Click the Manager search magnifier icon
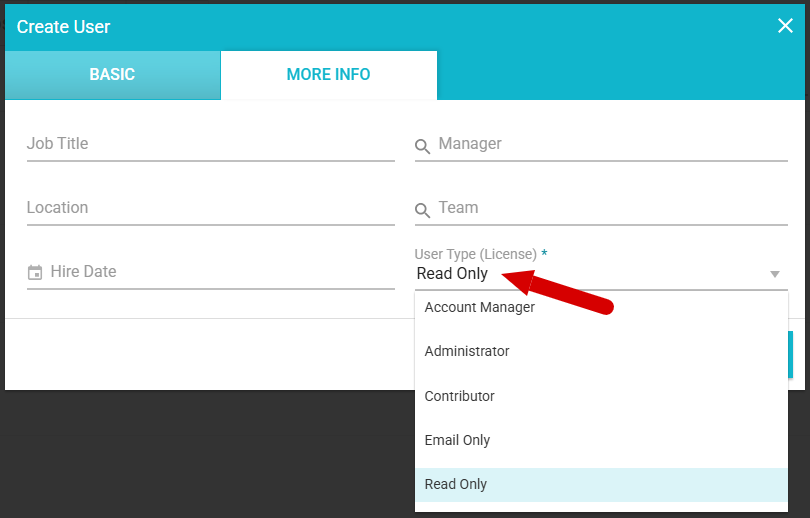The width and height of the screenshot is (810, 518). [423, 146]
